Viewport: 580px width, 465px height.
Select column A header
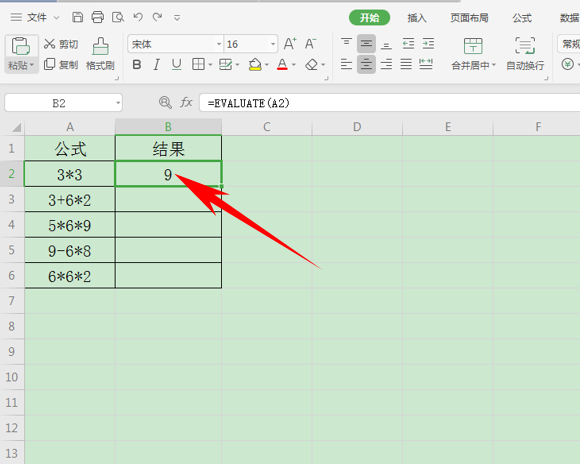(70, 127)
